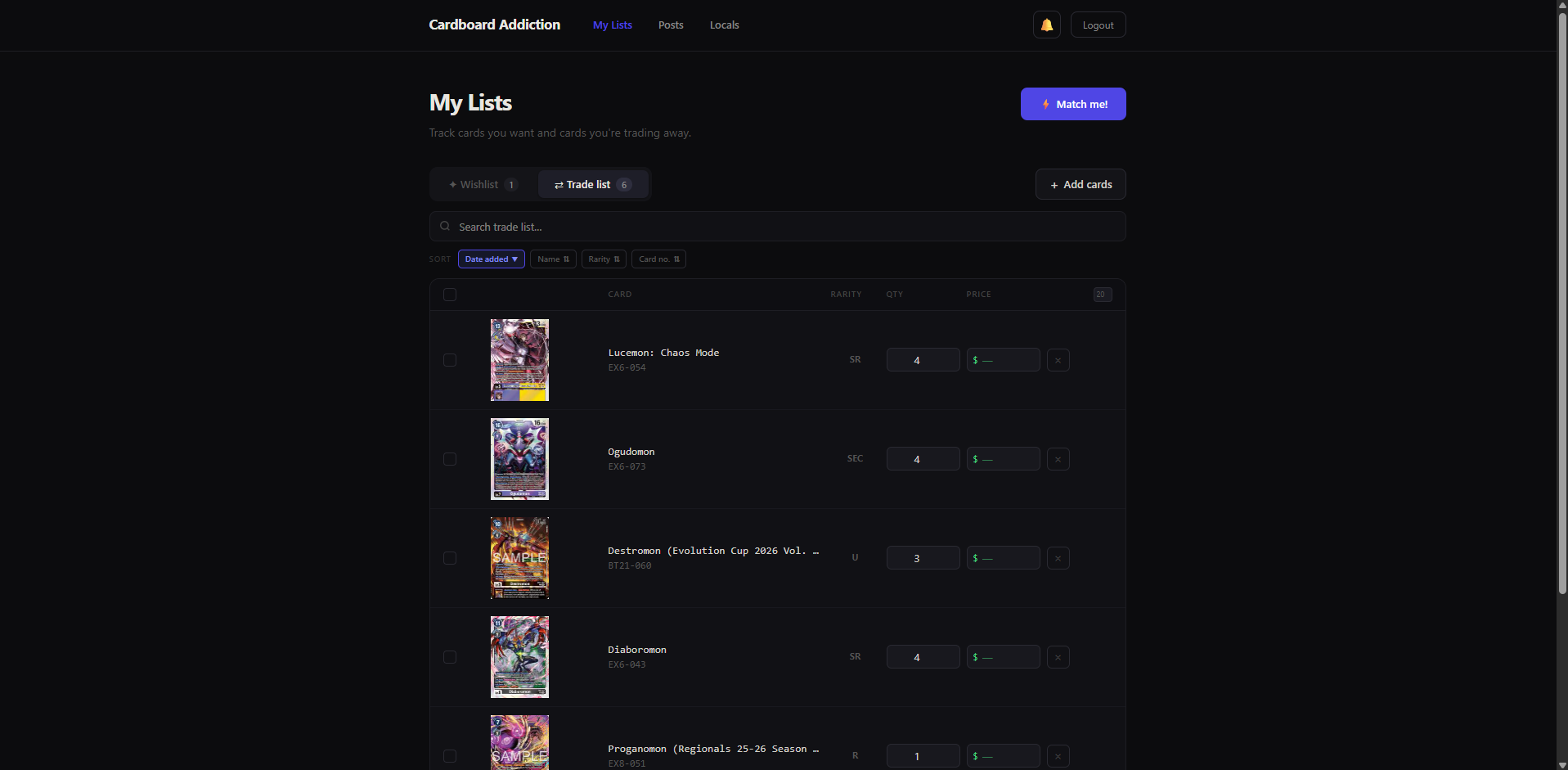1568x770 pixels.
Task: Click card number EX6-054
Action: coord(627,367)
